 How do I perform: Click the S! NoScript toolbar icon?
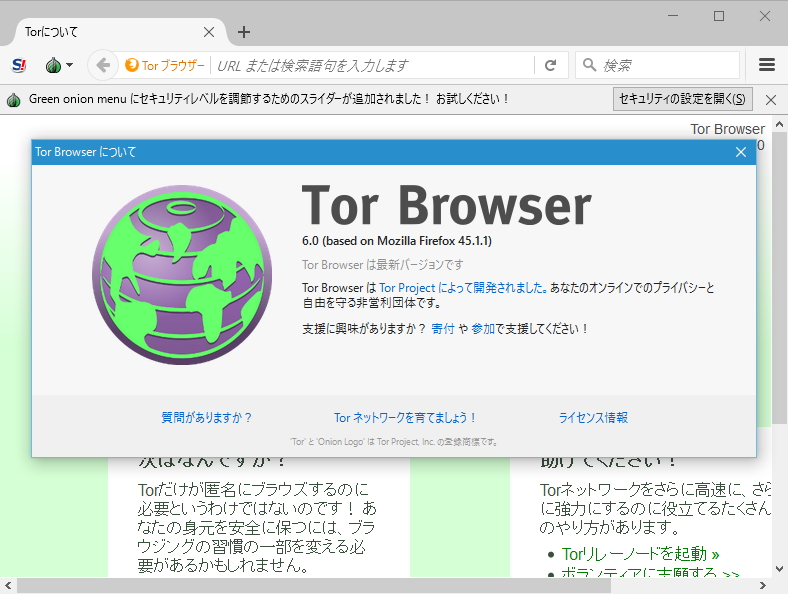[19, 65]
